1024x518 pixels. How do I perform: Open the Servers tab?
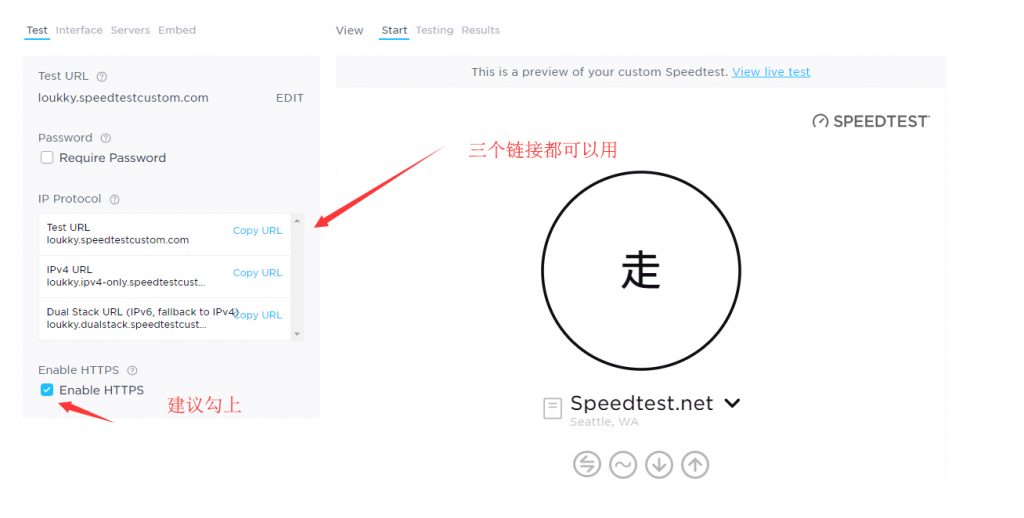pyautogui.click(x=130, y=30)
